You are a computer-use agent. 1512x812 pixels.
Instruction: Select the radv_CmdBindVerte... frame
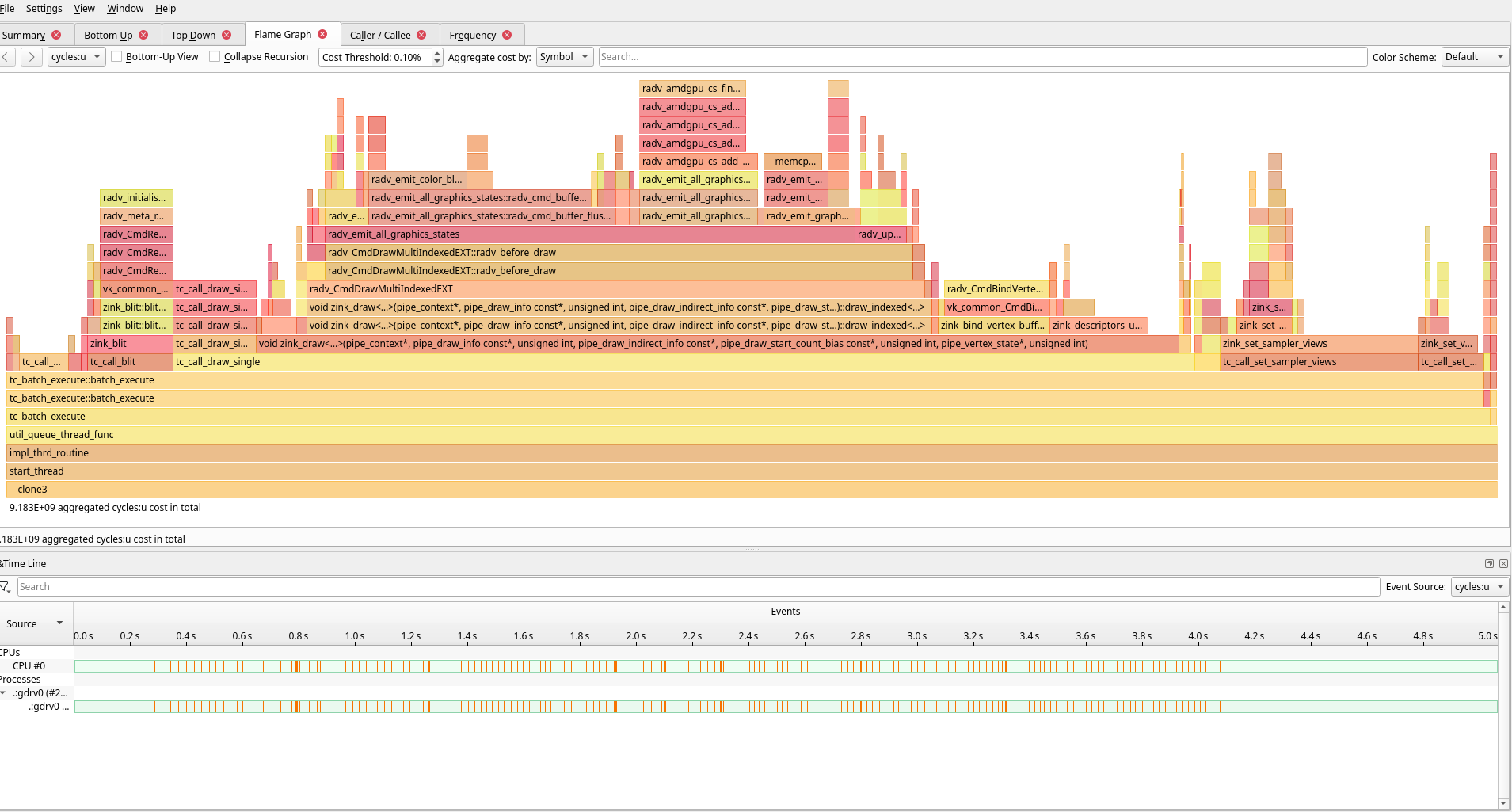coord(996,289)
